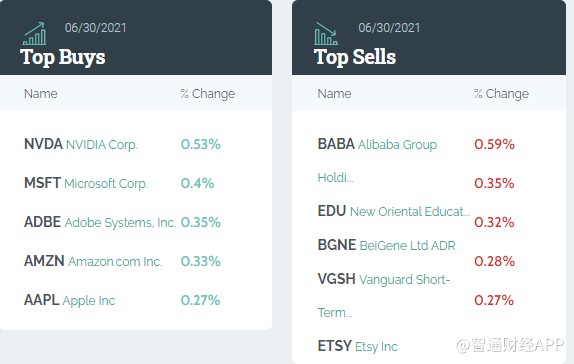Open the NVDA NVIDIA Corp. stock link
This screenshot has width=574, height=364.
click(x=81, y=144)
